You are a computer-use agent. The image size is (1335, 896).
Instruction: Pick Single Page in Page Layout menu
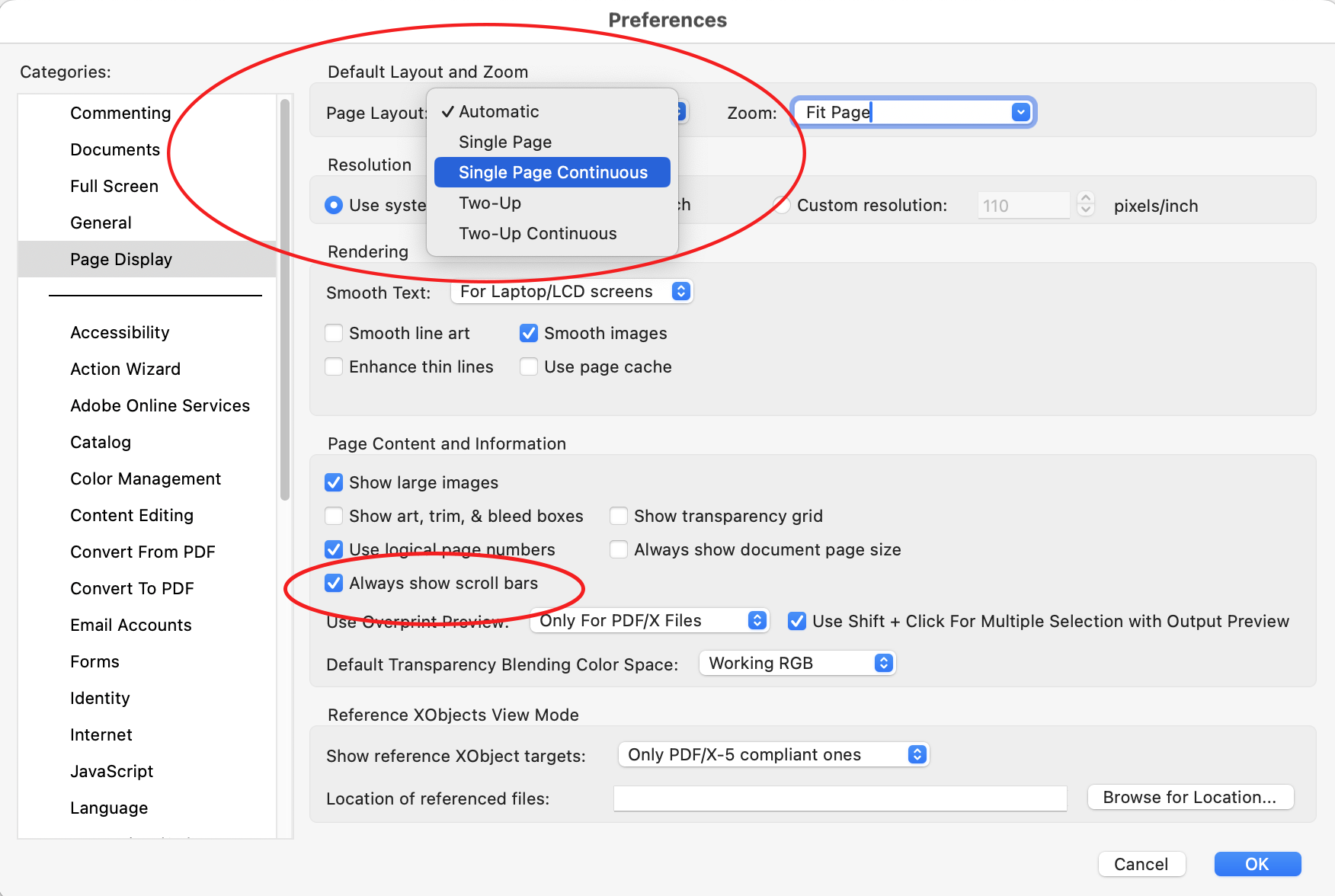coord(504,142)
